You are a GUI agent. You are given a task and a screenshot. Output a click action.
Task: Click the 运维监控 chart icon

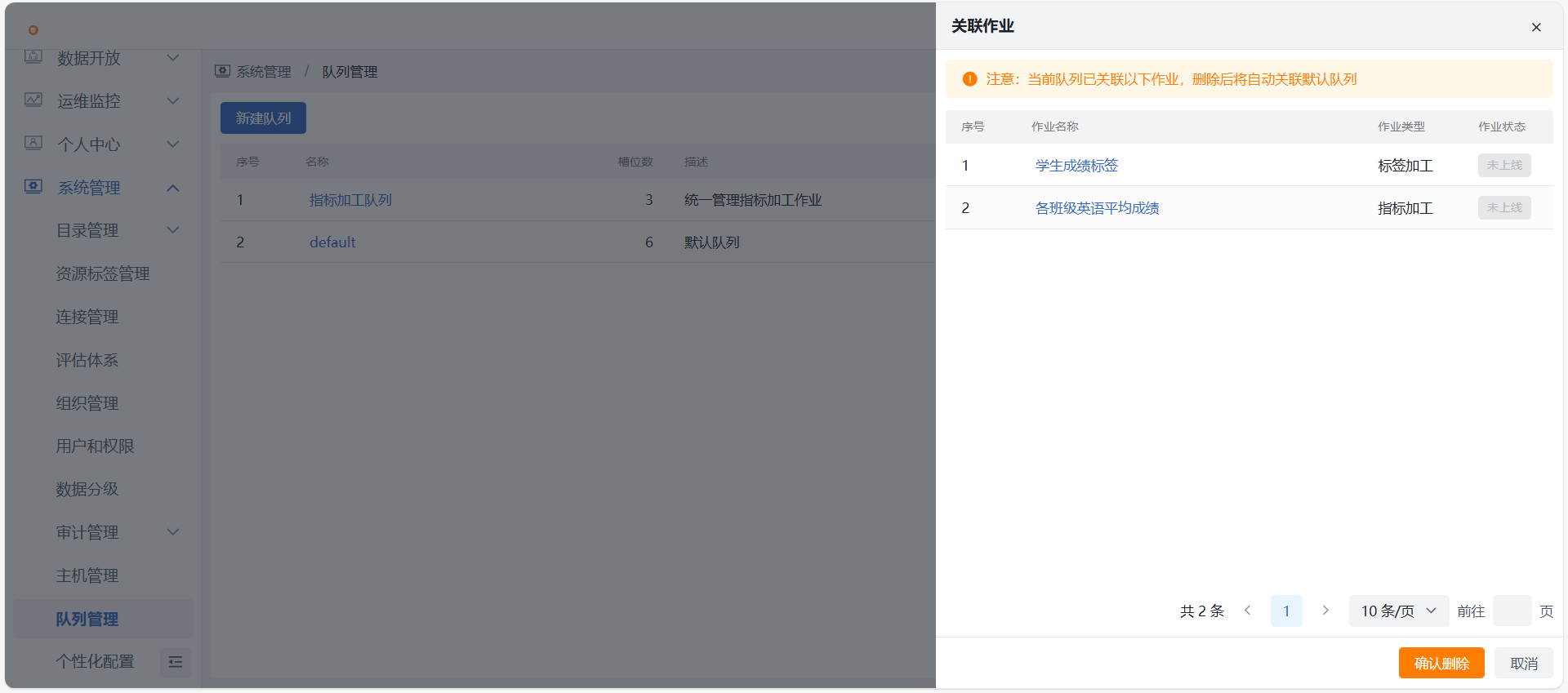click(x=33, y=100)
